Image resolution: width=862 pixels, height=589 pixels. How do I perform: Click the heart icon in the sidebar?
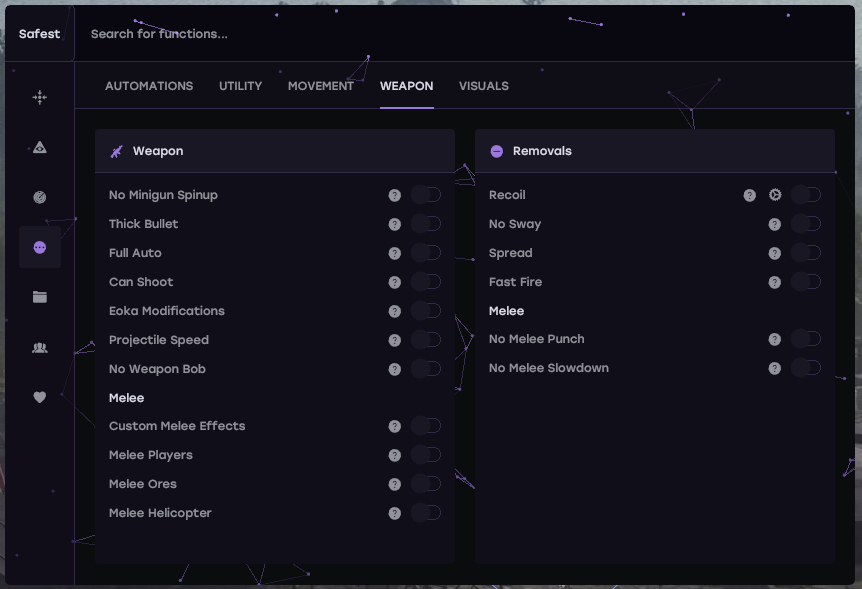click(x=40, y=397)
